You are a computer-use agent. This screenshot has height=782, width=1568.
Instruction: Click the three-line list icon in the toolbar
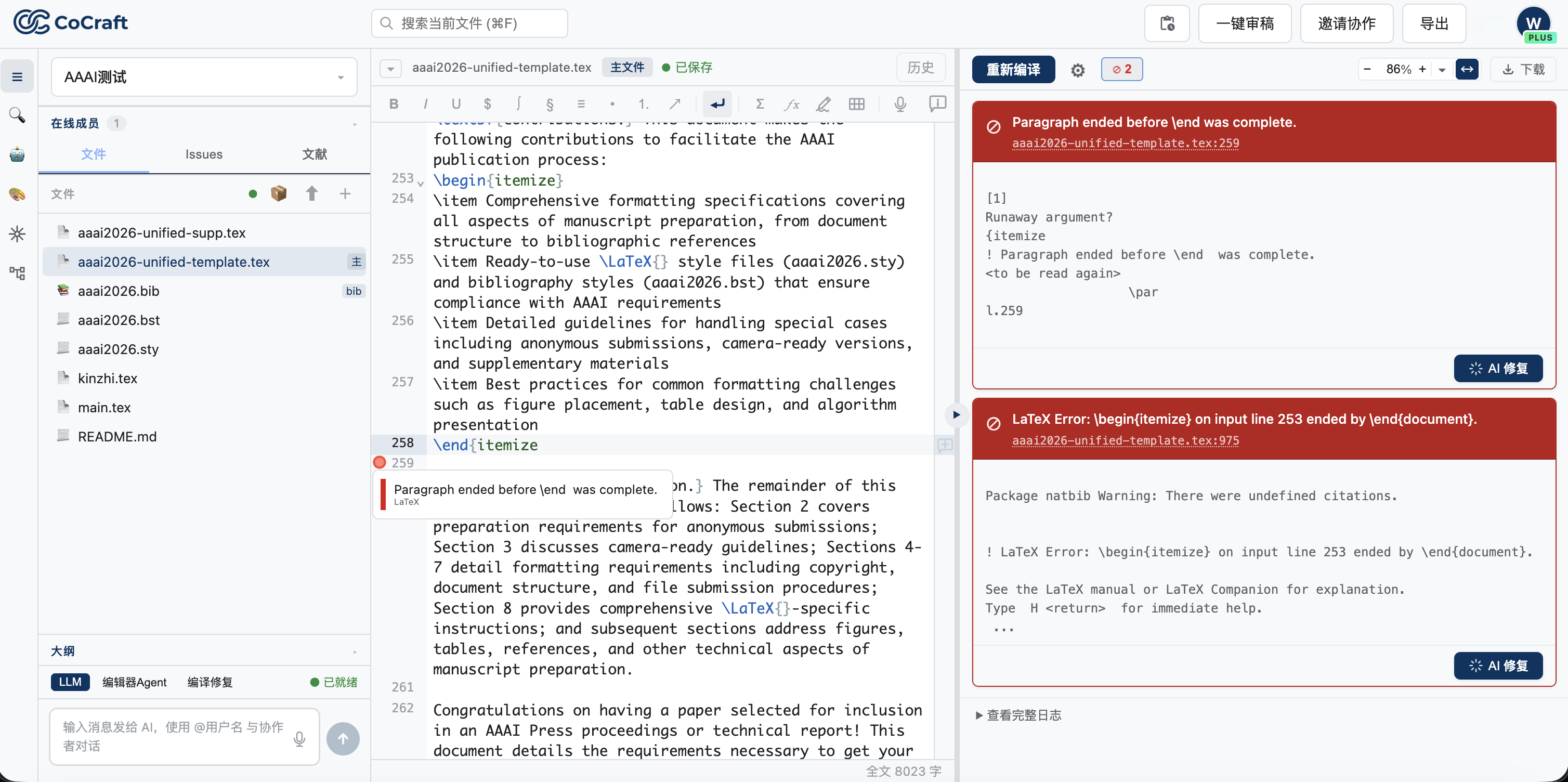click(x=581, y=104)
